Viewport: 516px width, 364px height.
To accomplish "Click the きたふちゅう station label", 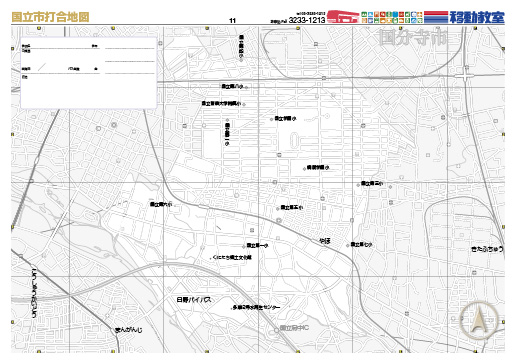I will (x=487, y=249).
